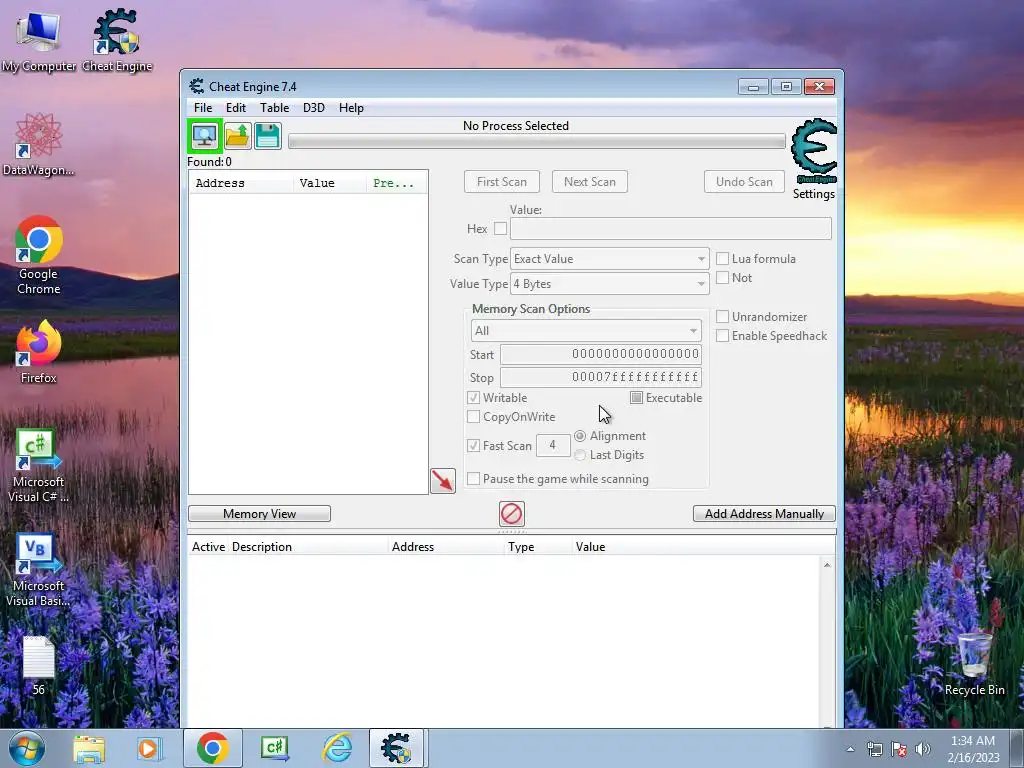The width and height of the screenshot is (1024, 768).
Task: Click the scan progress bar
Action: [x=537, y=141]
